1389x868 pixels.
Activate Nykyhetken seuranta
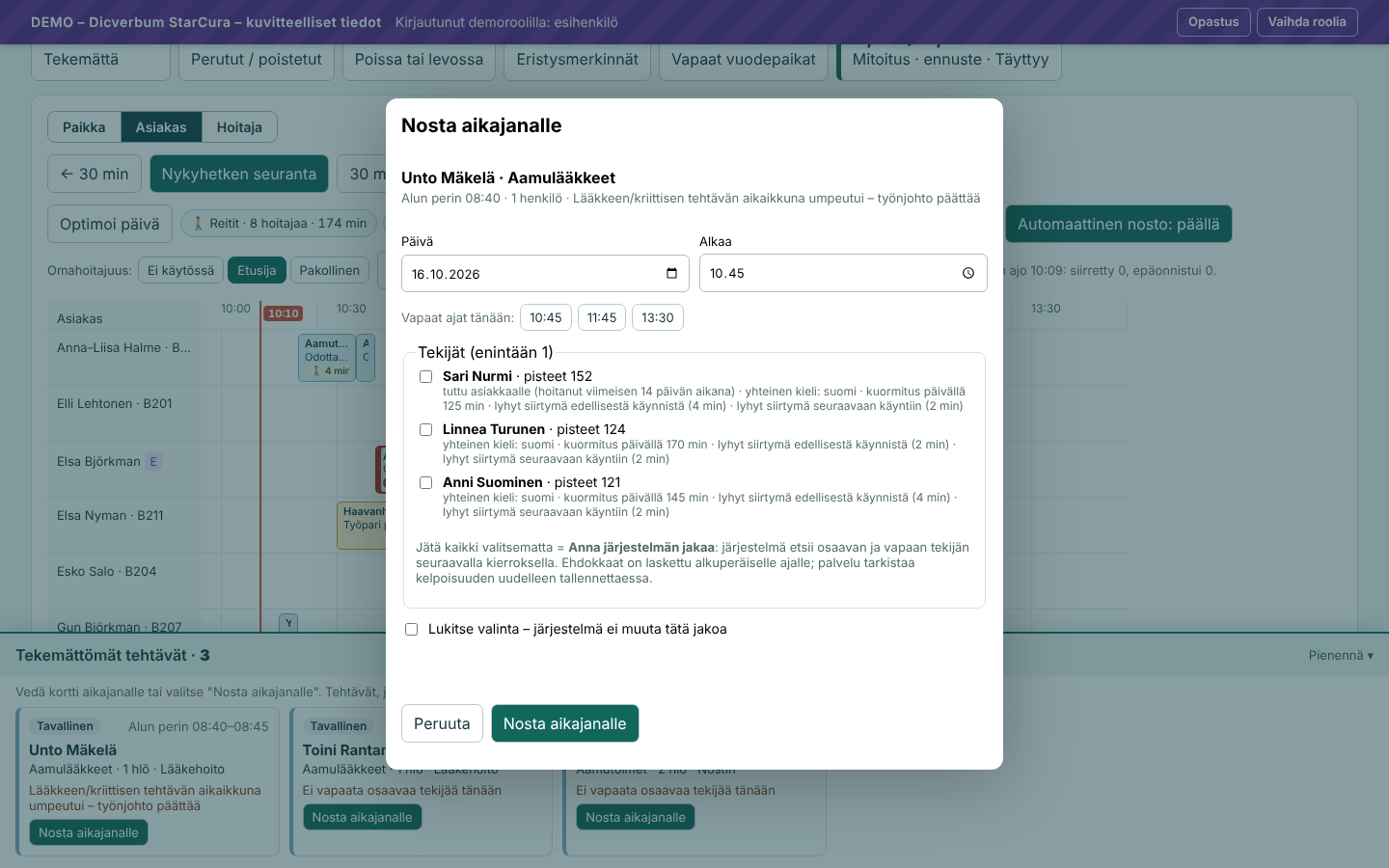(239, 174)
